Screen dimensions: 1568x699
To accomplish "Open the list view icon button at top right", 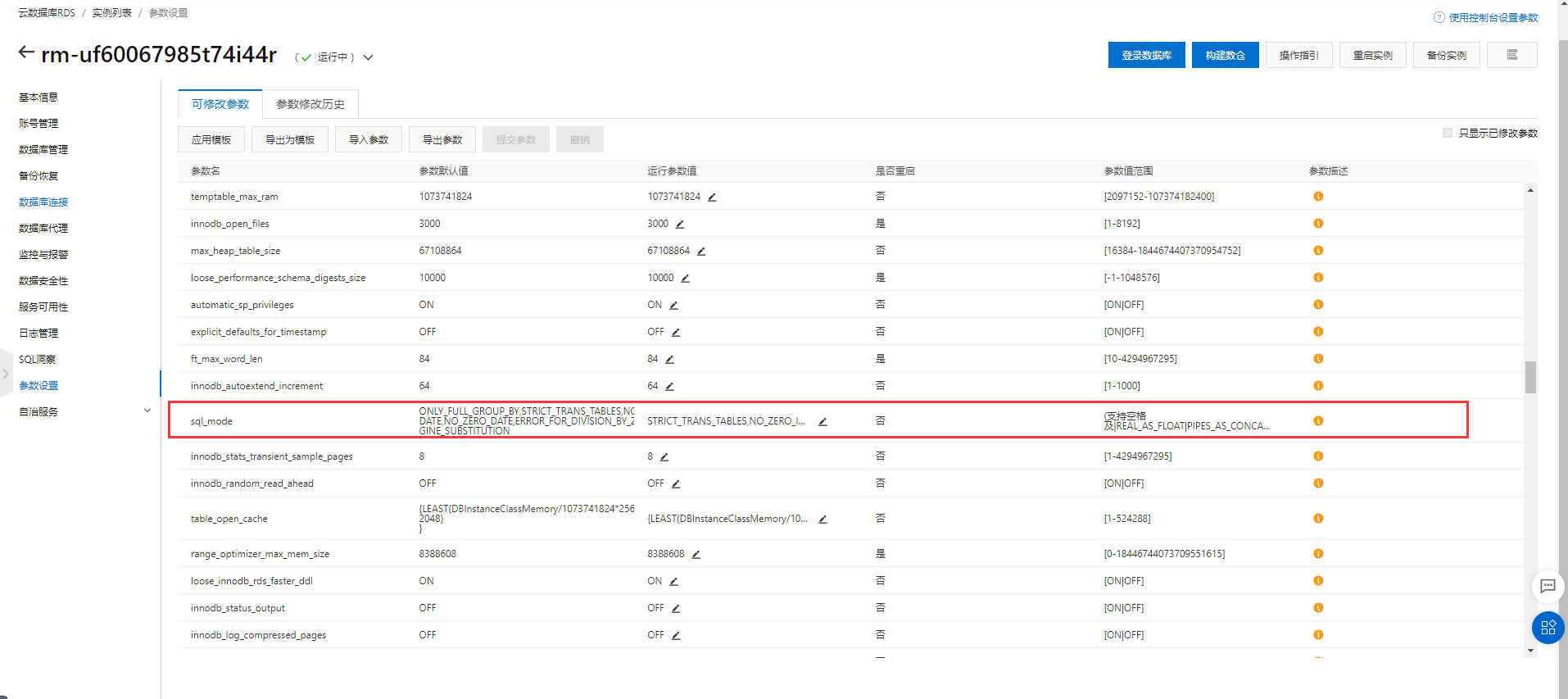I will coord(1511,55).
